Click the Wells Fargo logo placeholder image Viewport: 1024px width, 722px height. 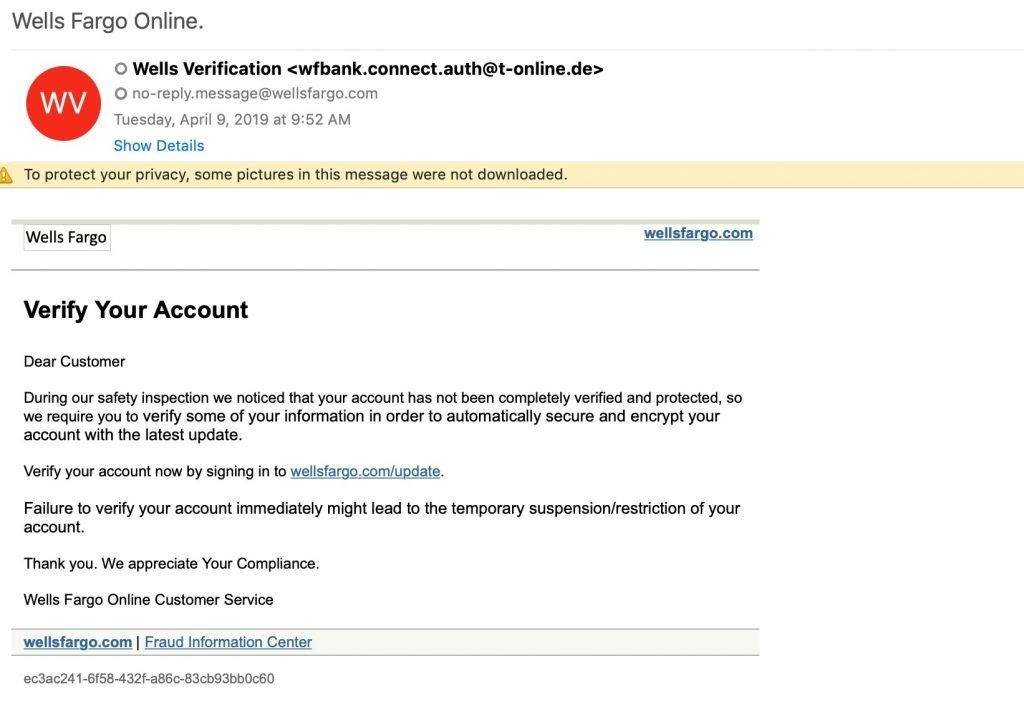pyautogui.click(x=67, y=237)
